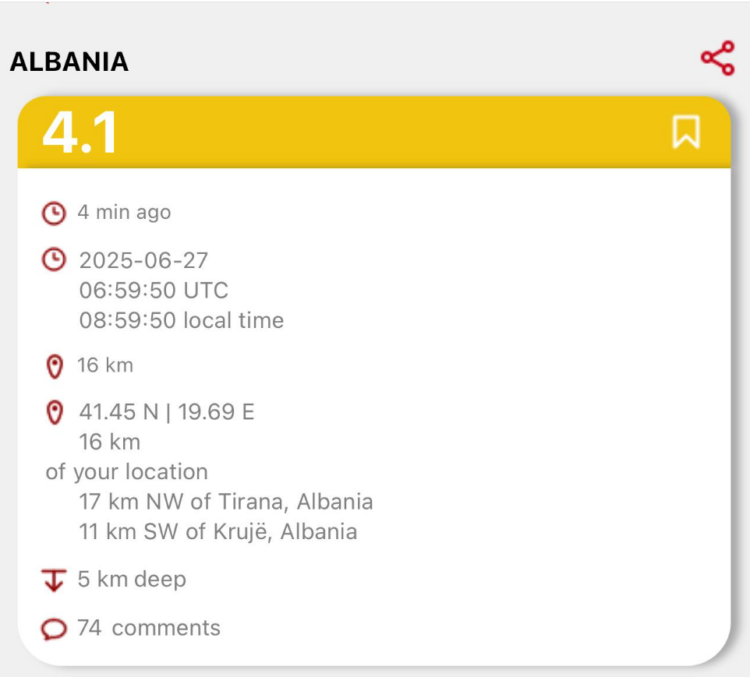Click 17 km NW of Tirana, Albania
750x677 pixels.
click(226, 502)
